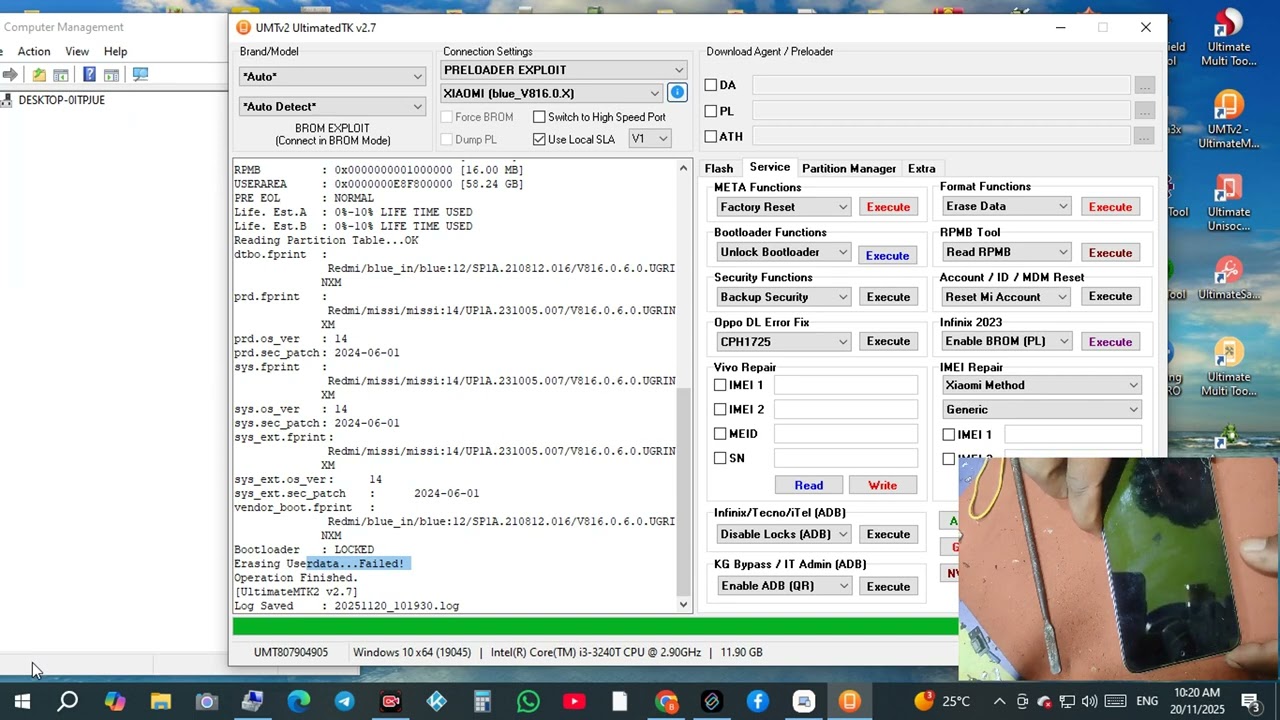The width and height of the screenshot is (1280, 720).
Task: Enable the ATH checkbox
Action: tap(711, 136)
